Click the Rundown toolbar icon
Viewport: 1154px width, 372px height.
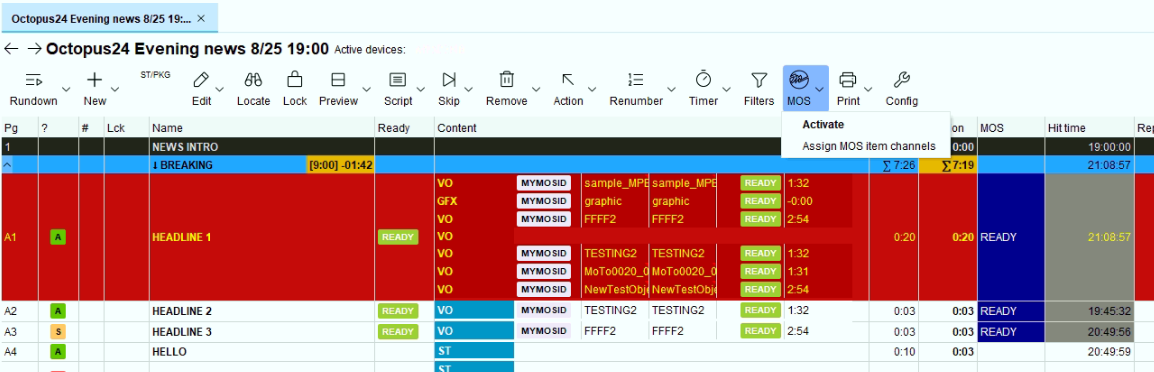tap(33, 80)
